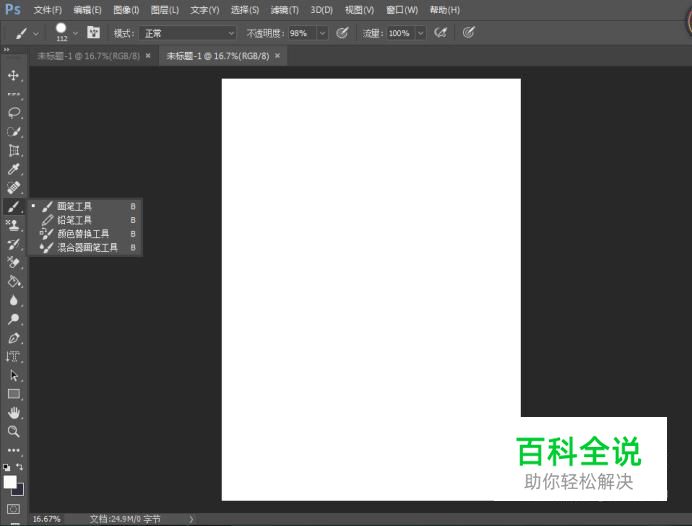
Task: Close the first 未标题-1 document tab
Action: tap(148, 56)
